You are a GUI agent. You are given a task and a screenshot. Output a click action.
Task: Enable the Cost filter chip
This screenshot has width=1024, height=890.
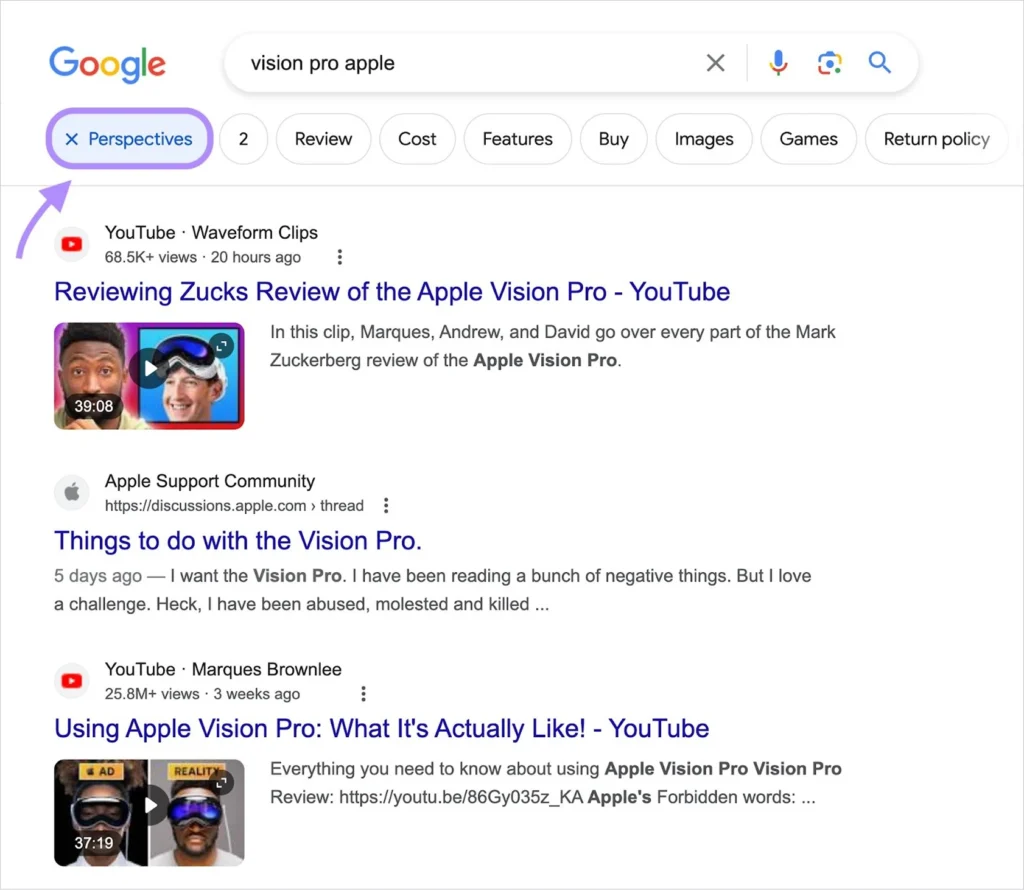pyautogui.click(x=417, y=139)
